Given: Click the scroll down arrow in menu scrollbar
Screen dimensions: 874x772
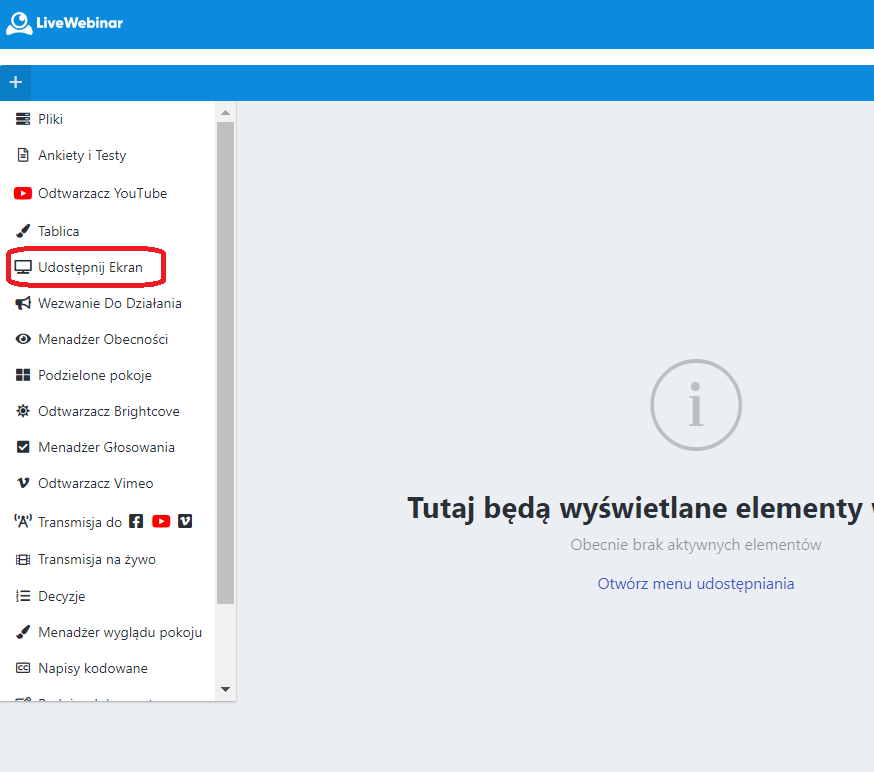Looking at the screenshot, I should pyautogui.click(x=225, y=689).
